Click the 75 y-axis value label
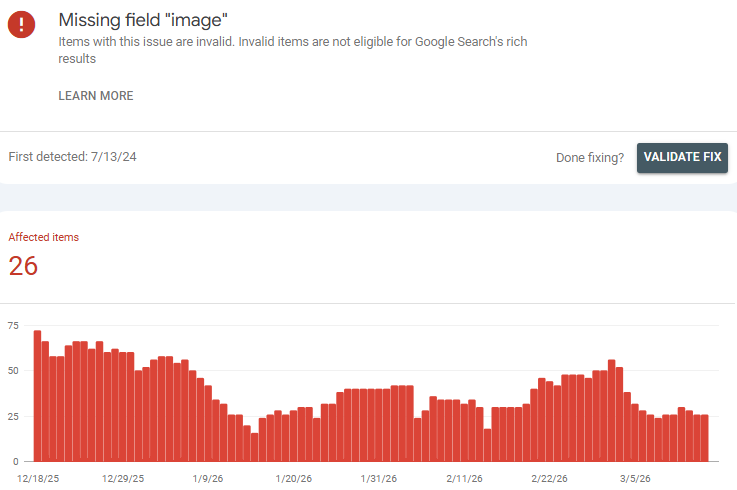 click(x=13, y=325)
